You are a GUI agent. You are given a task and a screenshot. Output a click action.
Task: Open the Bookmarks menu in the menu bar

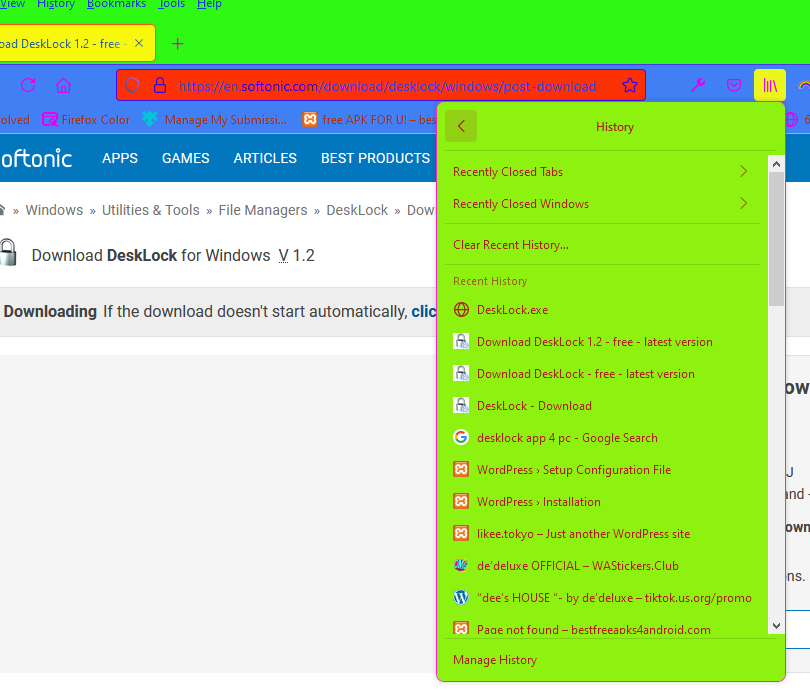pyautogui.click(x=116, y=5)
